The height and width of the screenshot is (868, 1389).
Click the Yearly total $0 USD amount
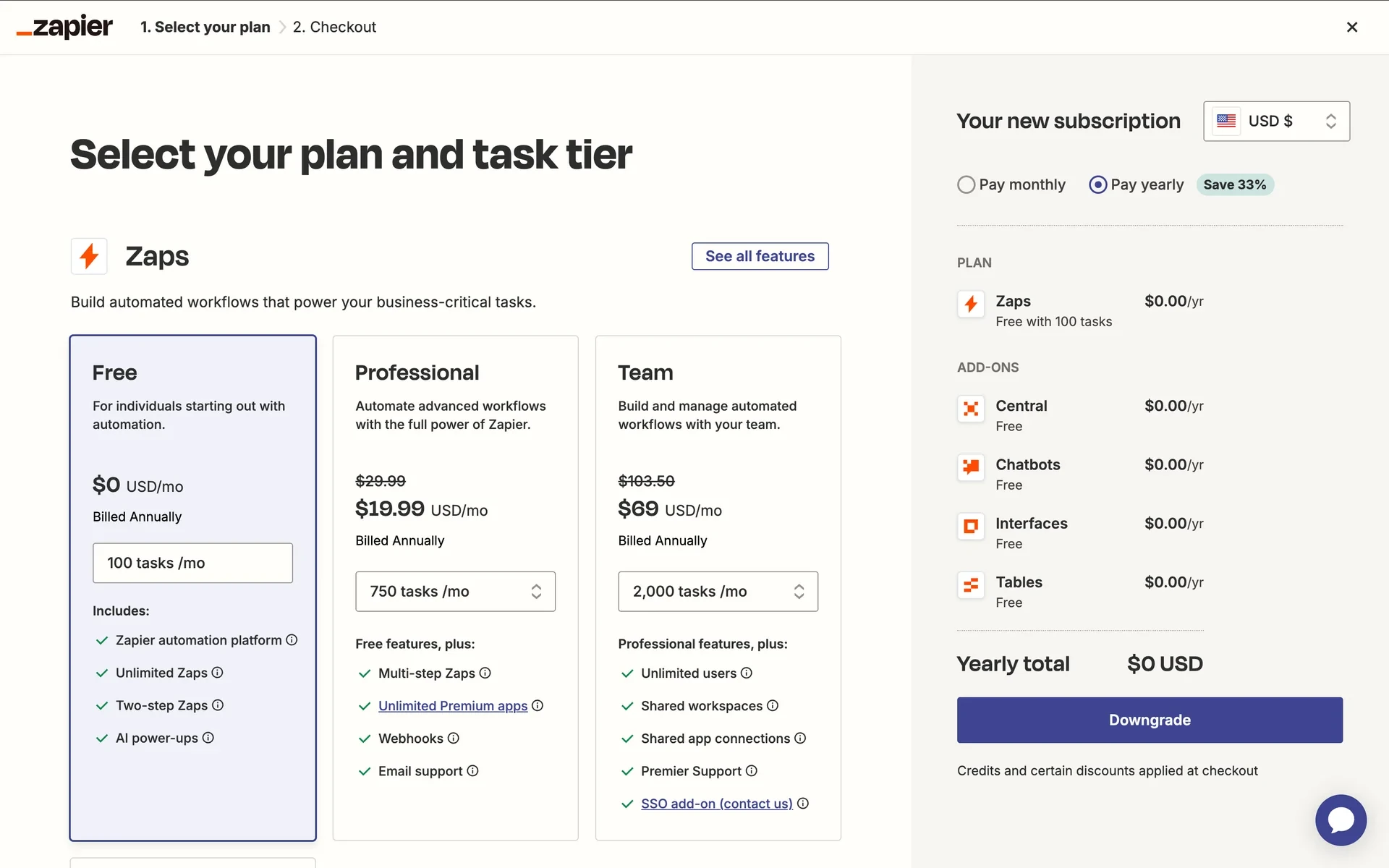click(x=1165, y=663)
